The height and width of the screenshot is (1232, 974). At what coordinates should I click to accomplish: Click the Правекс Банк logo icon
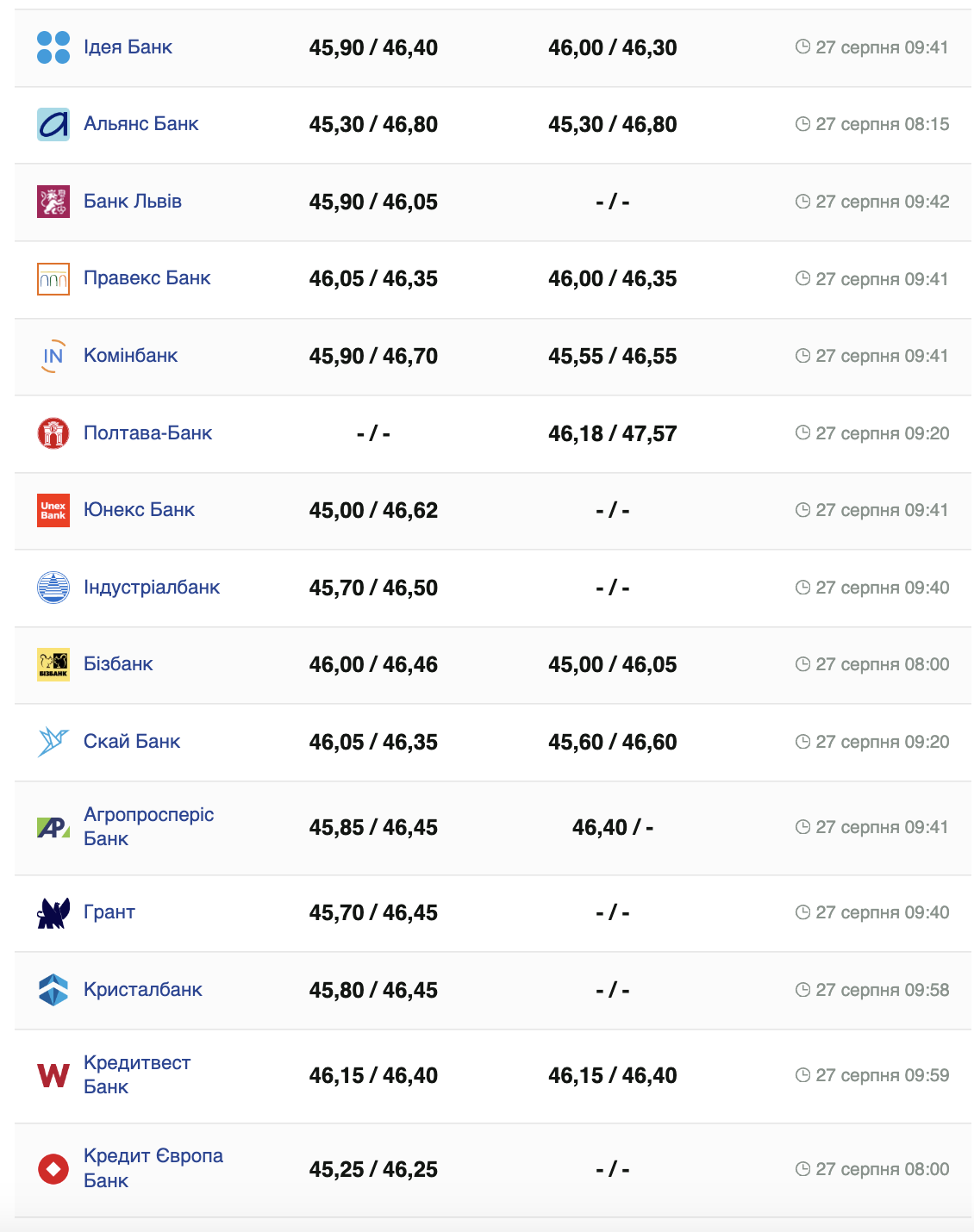(x=53, y=279)
